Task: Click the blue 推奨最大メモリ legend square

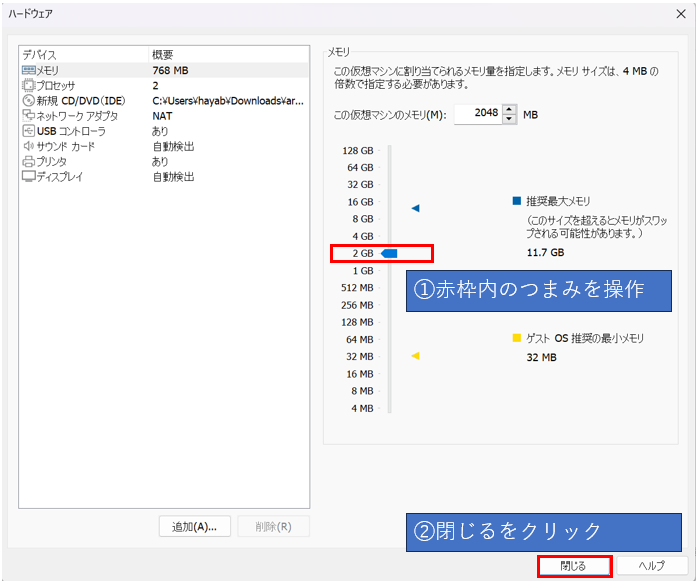Action: [517, 201]
